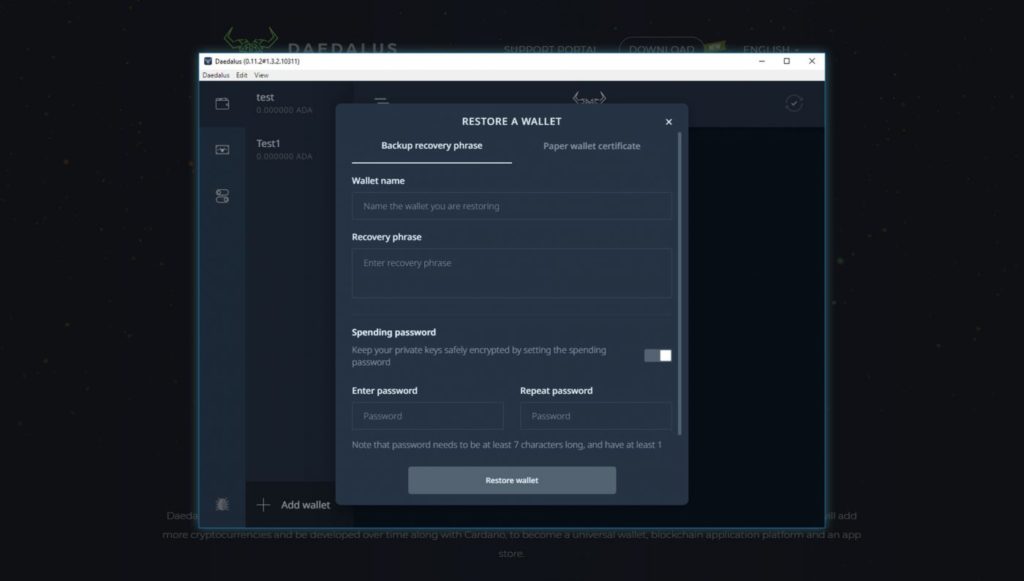The height and width of the screenshot is (581, 1024).
Task: Focus the Enter password field
Action: pos(428,416)
